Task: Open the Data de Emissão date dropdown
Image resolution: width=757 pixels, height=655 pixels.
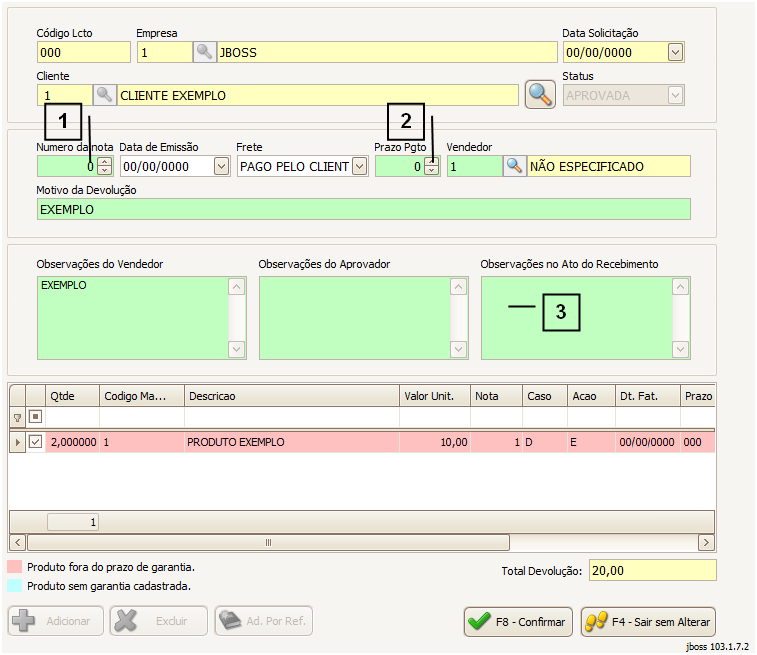Action: [221, 166]
